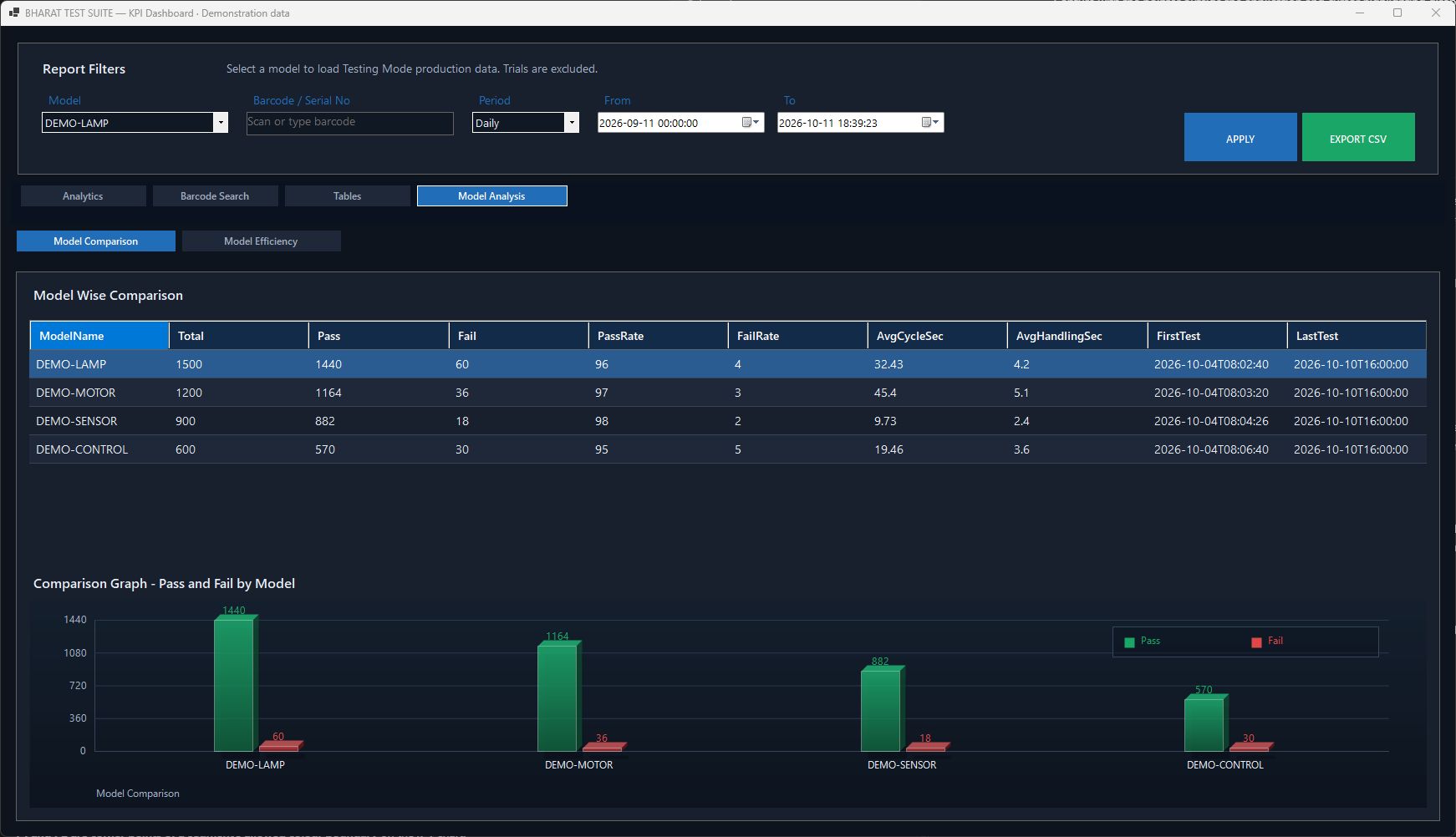Screen dimensions: 1456x837
Task: Sort by the FirstTest column header
Action: pos(1217,336)
